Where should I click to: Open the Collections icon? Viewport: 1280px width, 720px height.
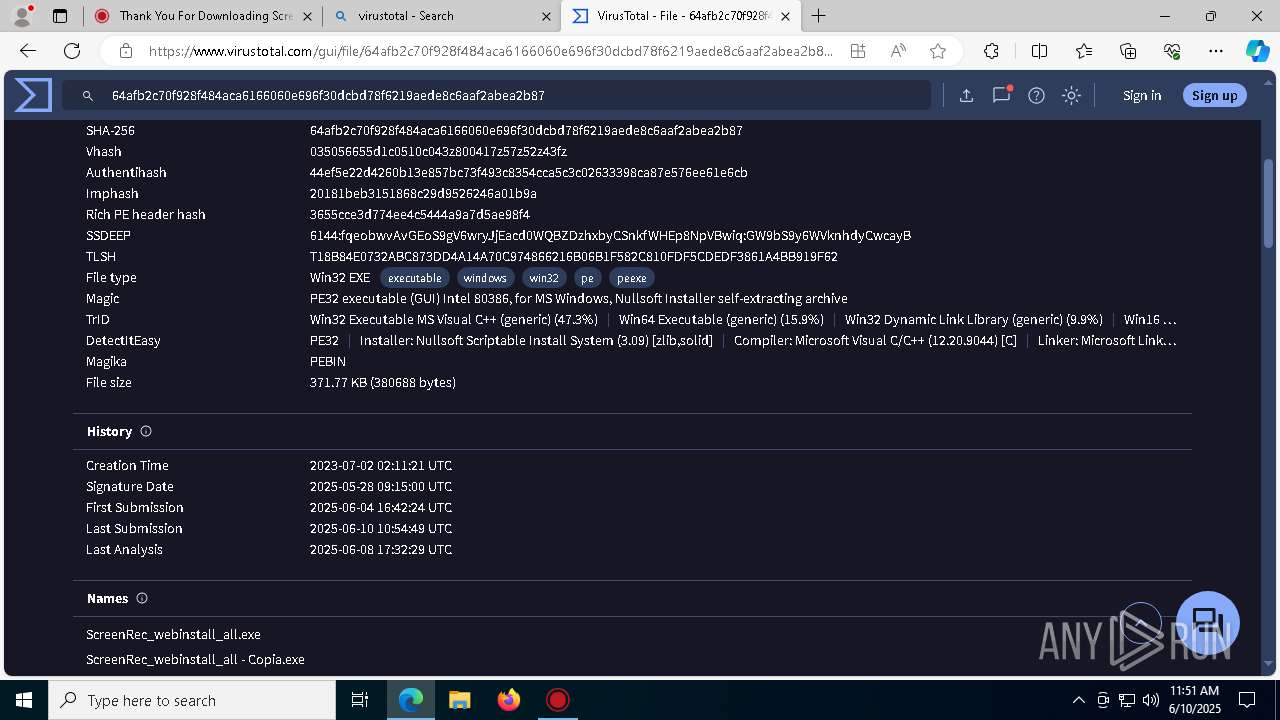pyautogui.click(x=1128, y=51)
